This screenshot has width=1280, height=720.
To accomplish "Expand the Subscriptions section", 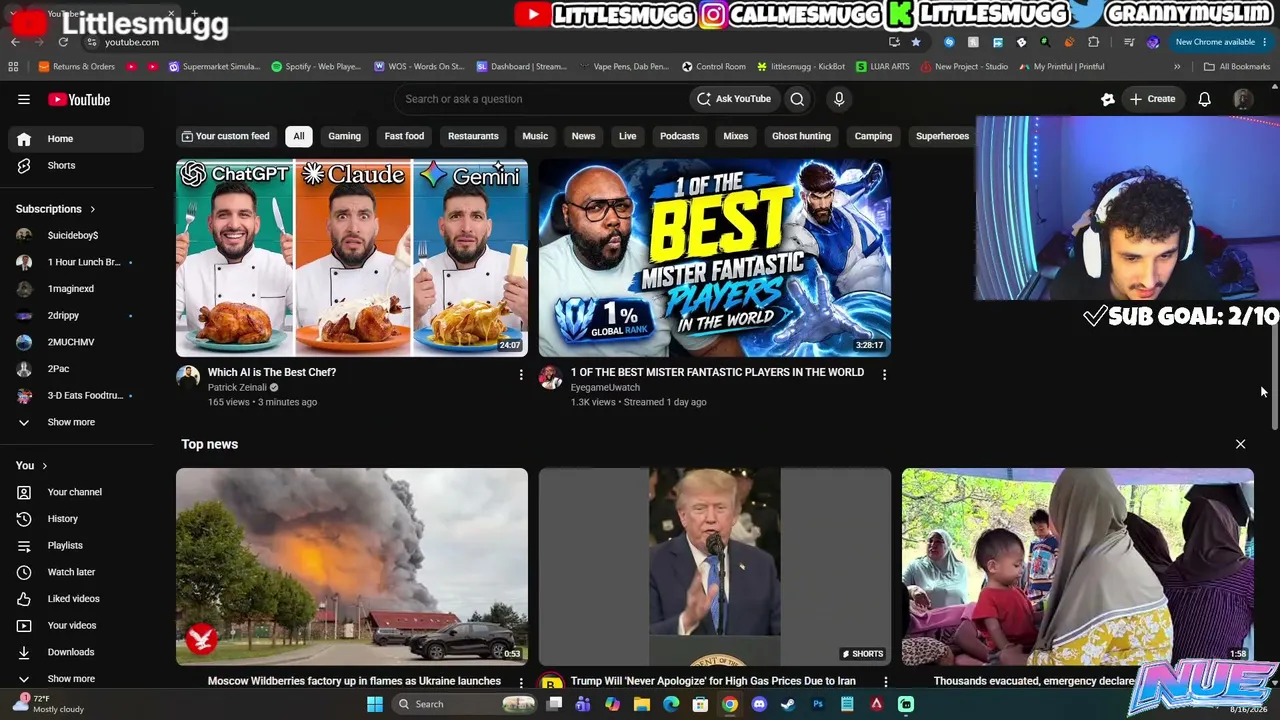I will click(56, 209).
